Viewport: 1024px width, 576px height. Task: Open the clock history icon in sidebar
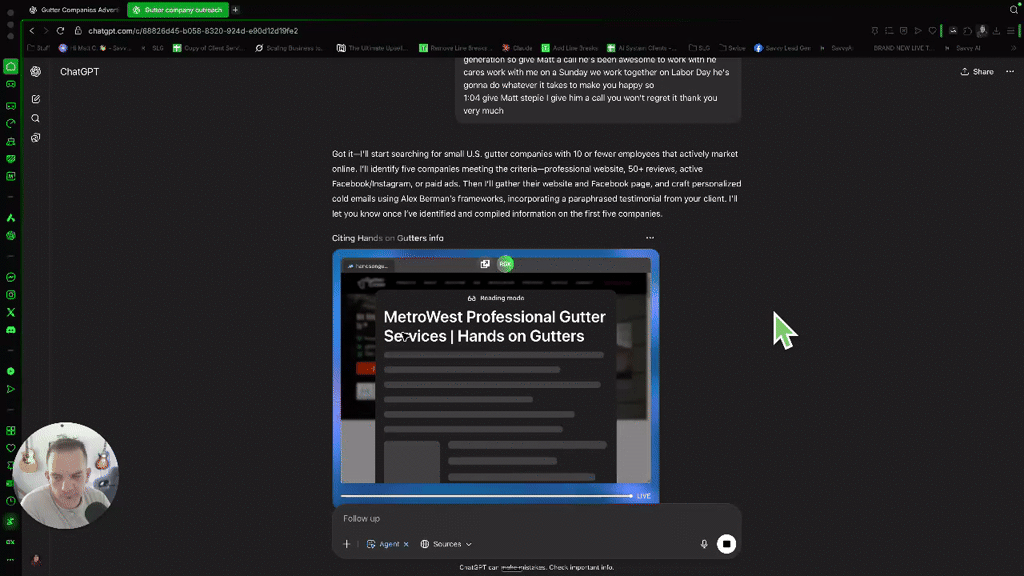[x=10, y=502]
